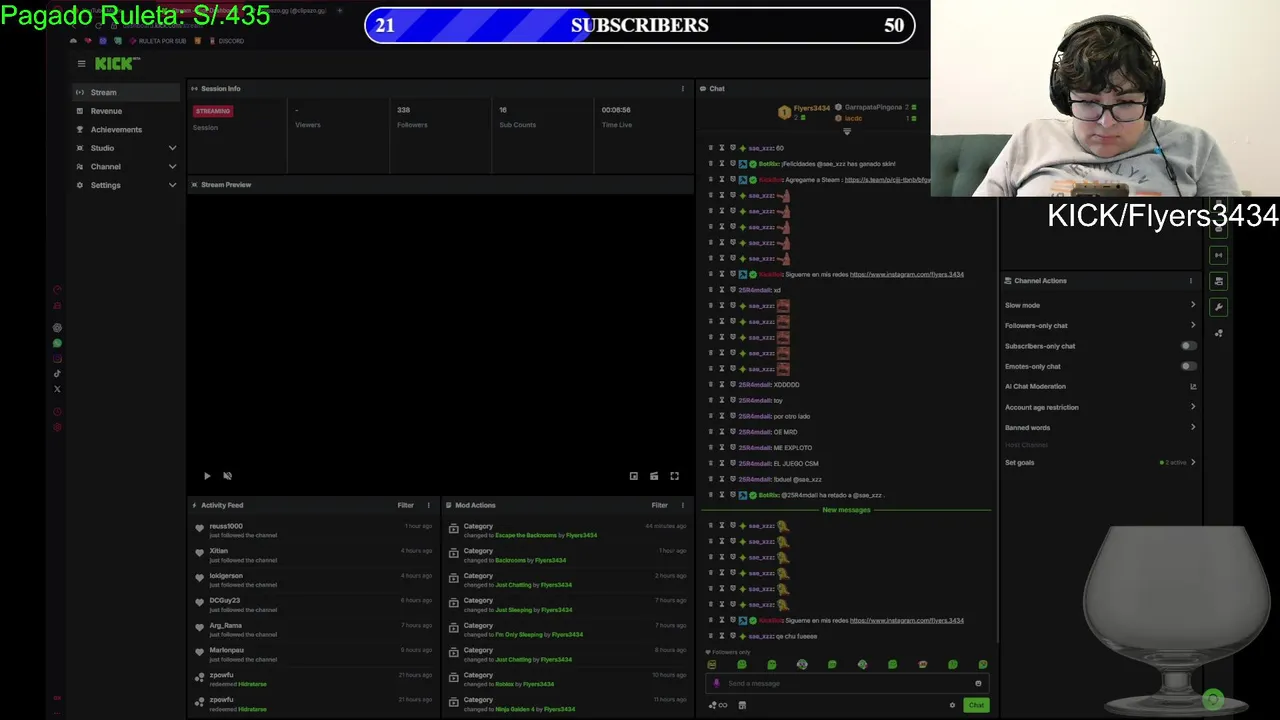The width and height of the screenshot is (1280, 720).
Task: Unmute the stream preview audio
Action: point(227,476)
